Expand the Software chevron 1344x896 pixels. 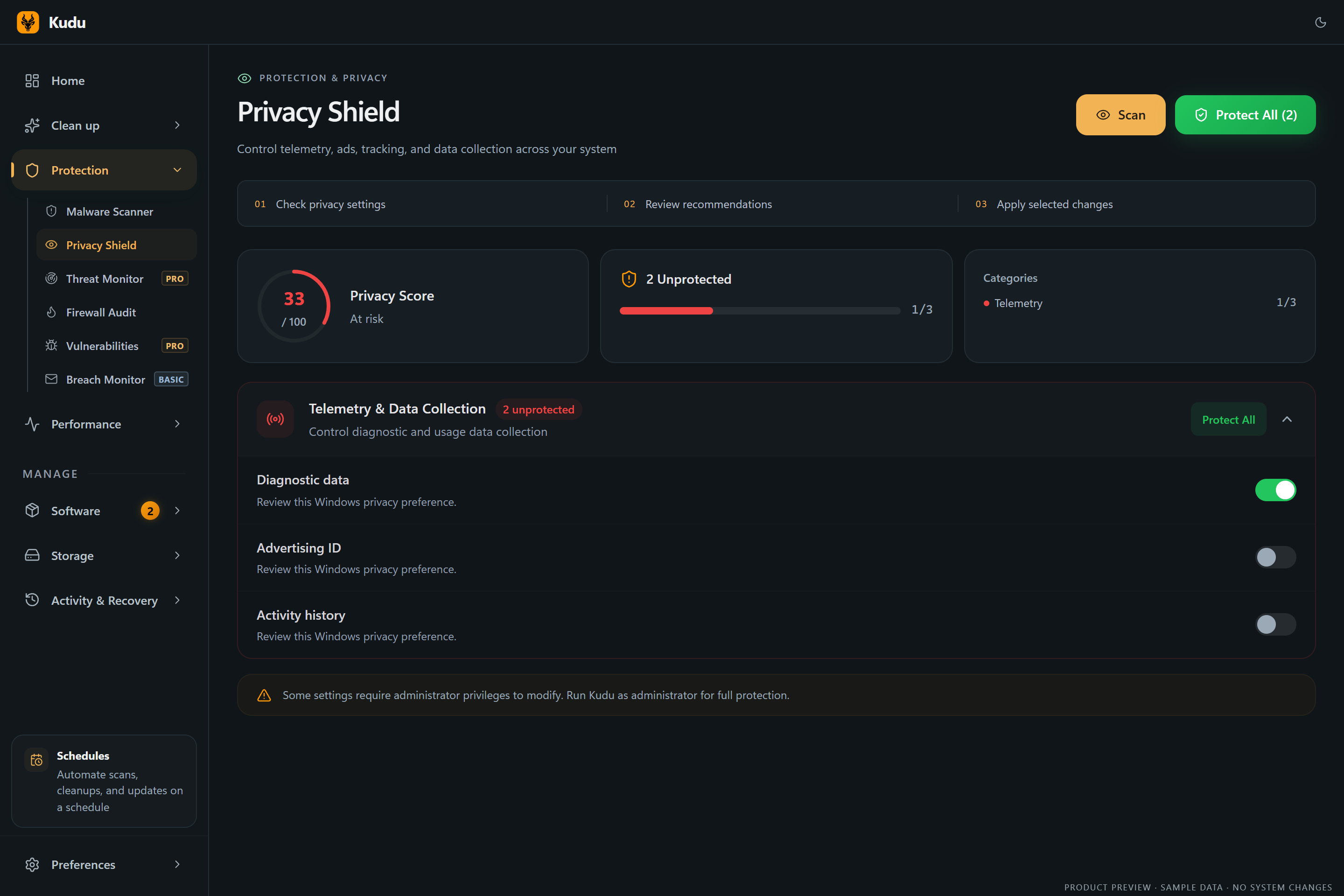177,510
